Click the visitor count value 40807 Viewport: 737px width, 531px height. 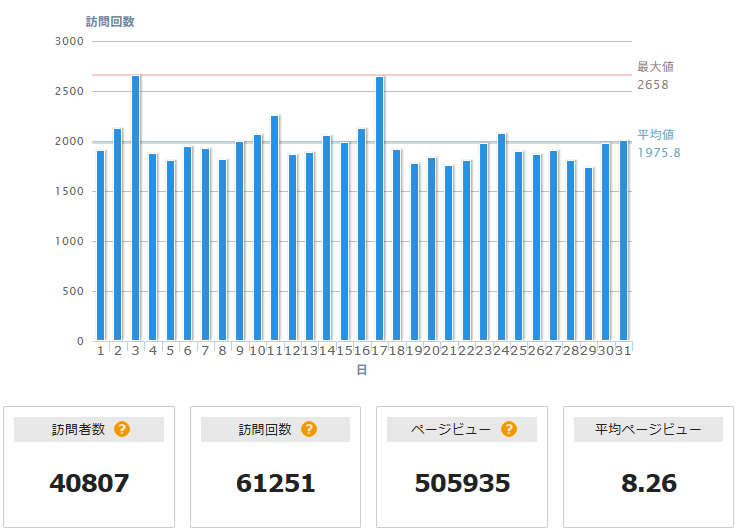(89, 483)
